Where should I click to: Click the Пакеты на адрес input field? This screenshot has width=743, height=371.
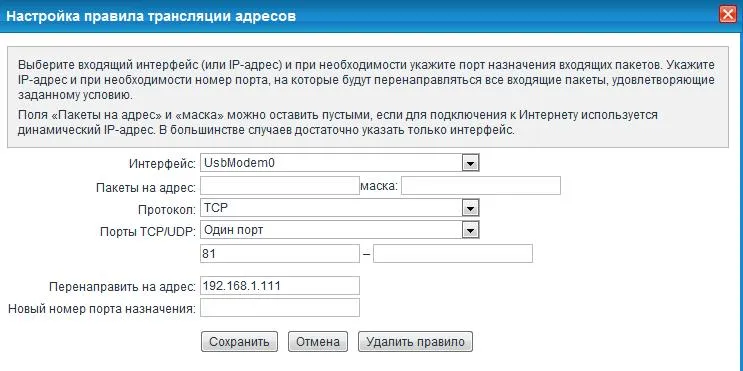tap(280, 186)
